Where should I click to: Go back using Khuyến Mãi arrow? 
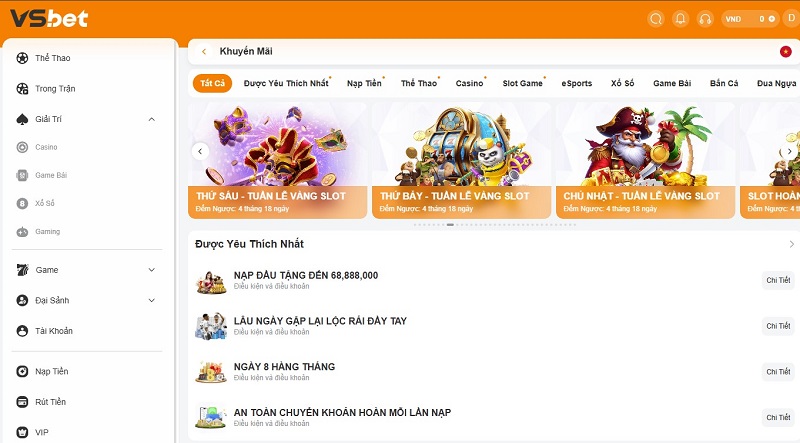point(204,52)
